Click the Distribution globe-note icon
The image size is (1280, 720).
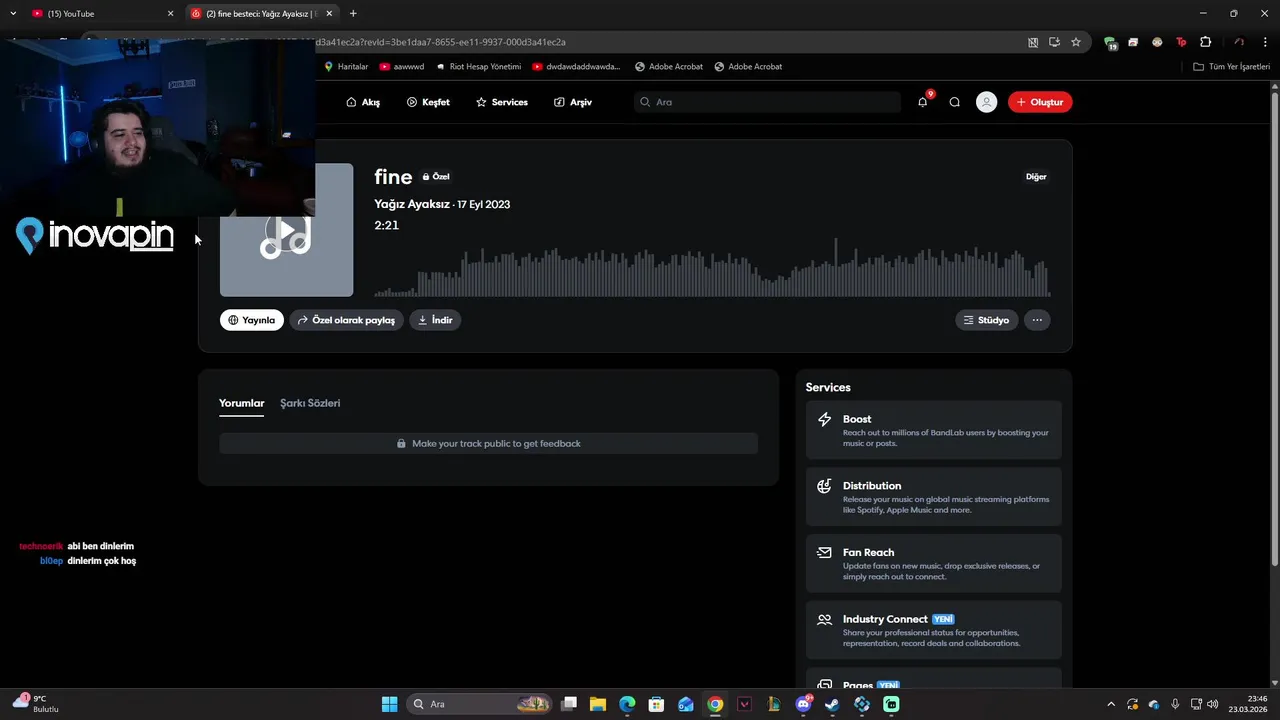824,486
